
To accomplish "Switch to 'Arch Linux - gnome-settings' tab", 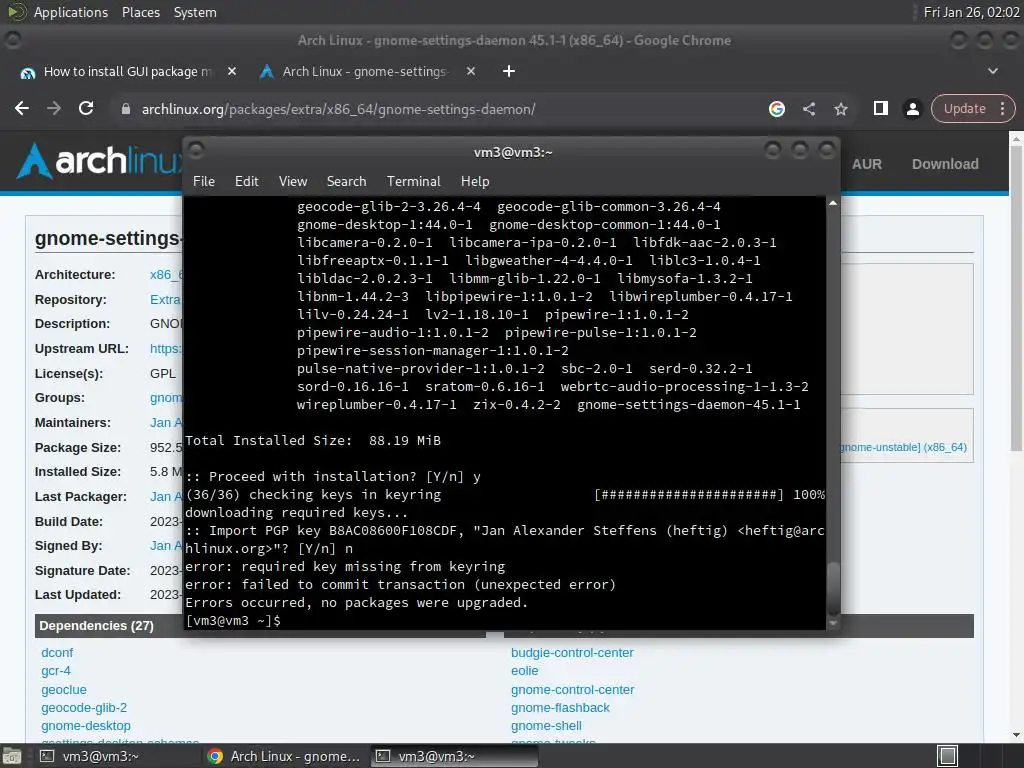I will click(366, 71).
